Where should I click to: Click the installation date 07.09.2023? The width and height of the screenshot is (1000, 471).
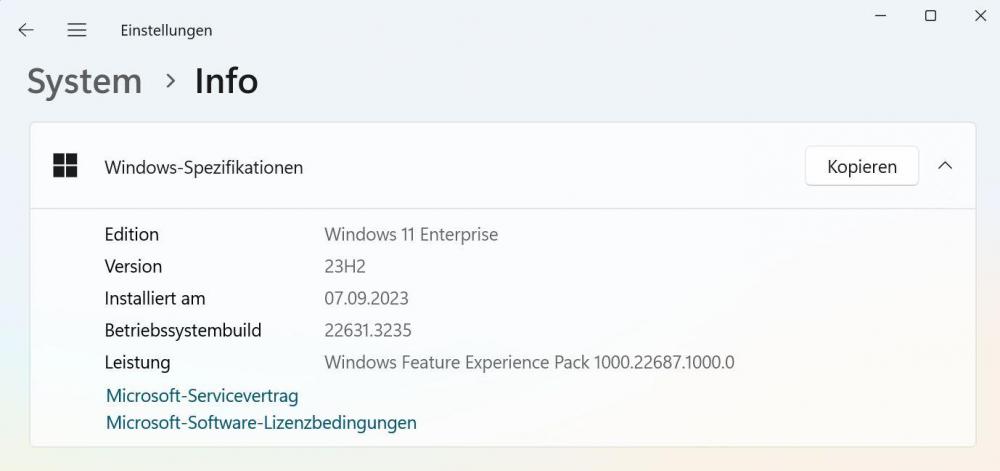366,299
